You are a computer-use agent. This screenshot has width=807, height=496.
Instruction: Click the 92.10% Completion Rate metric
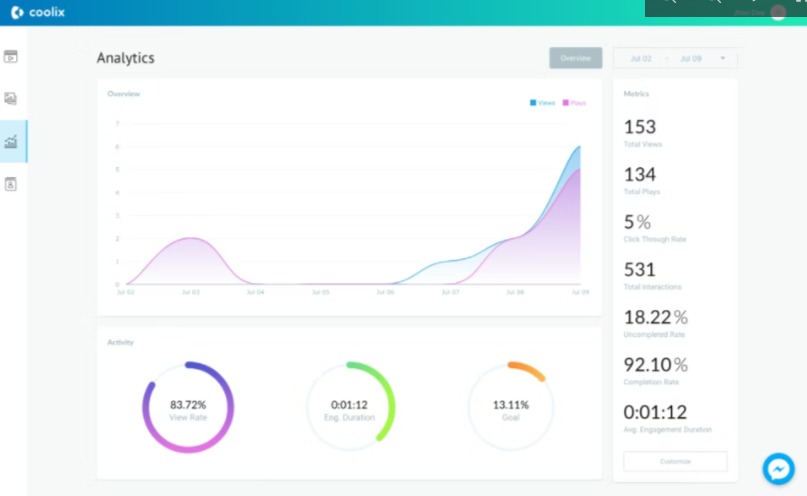coord(656,370)
